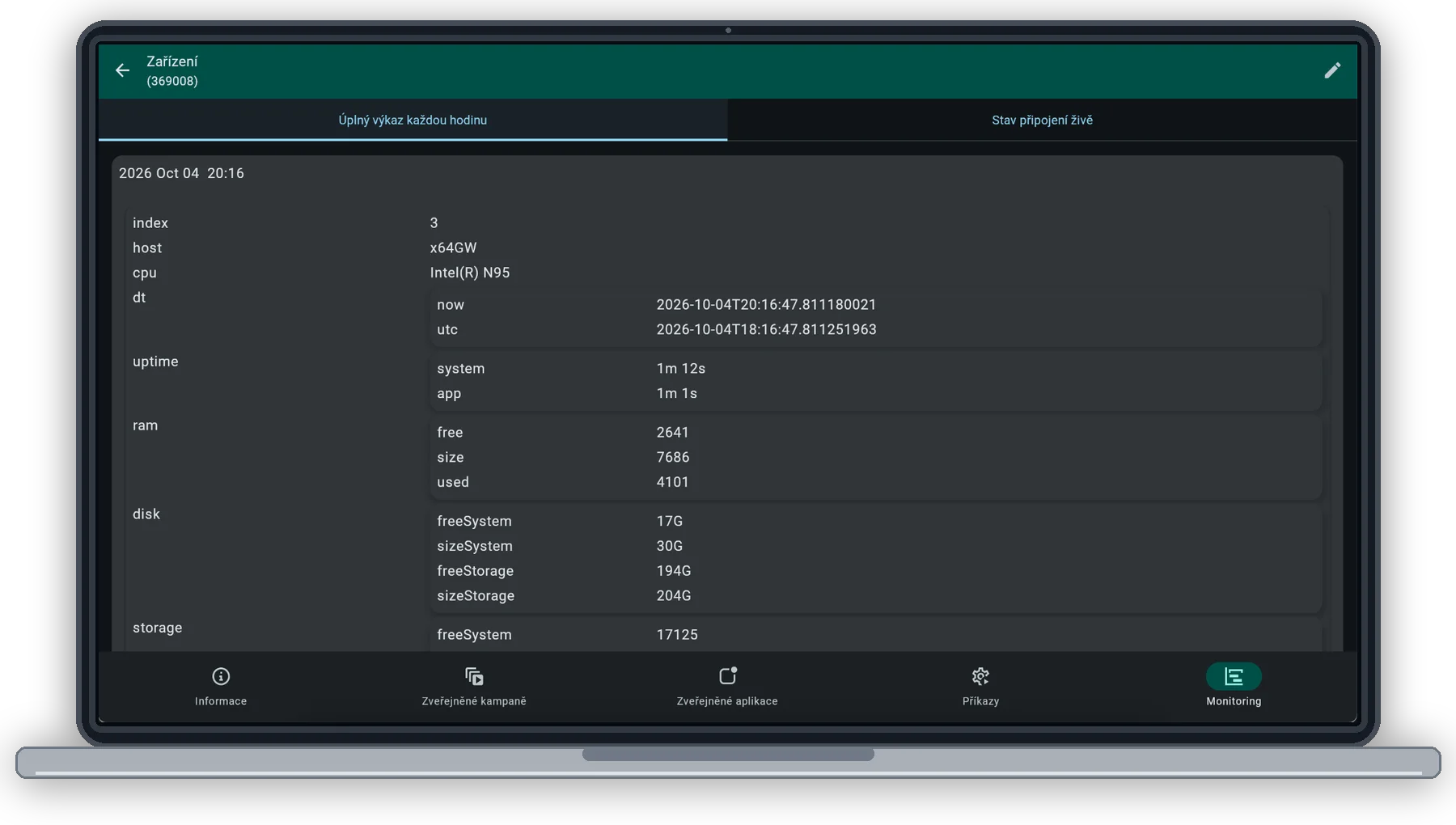
Task: Click the storage label
Action: click(x=157, y=628)
